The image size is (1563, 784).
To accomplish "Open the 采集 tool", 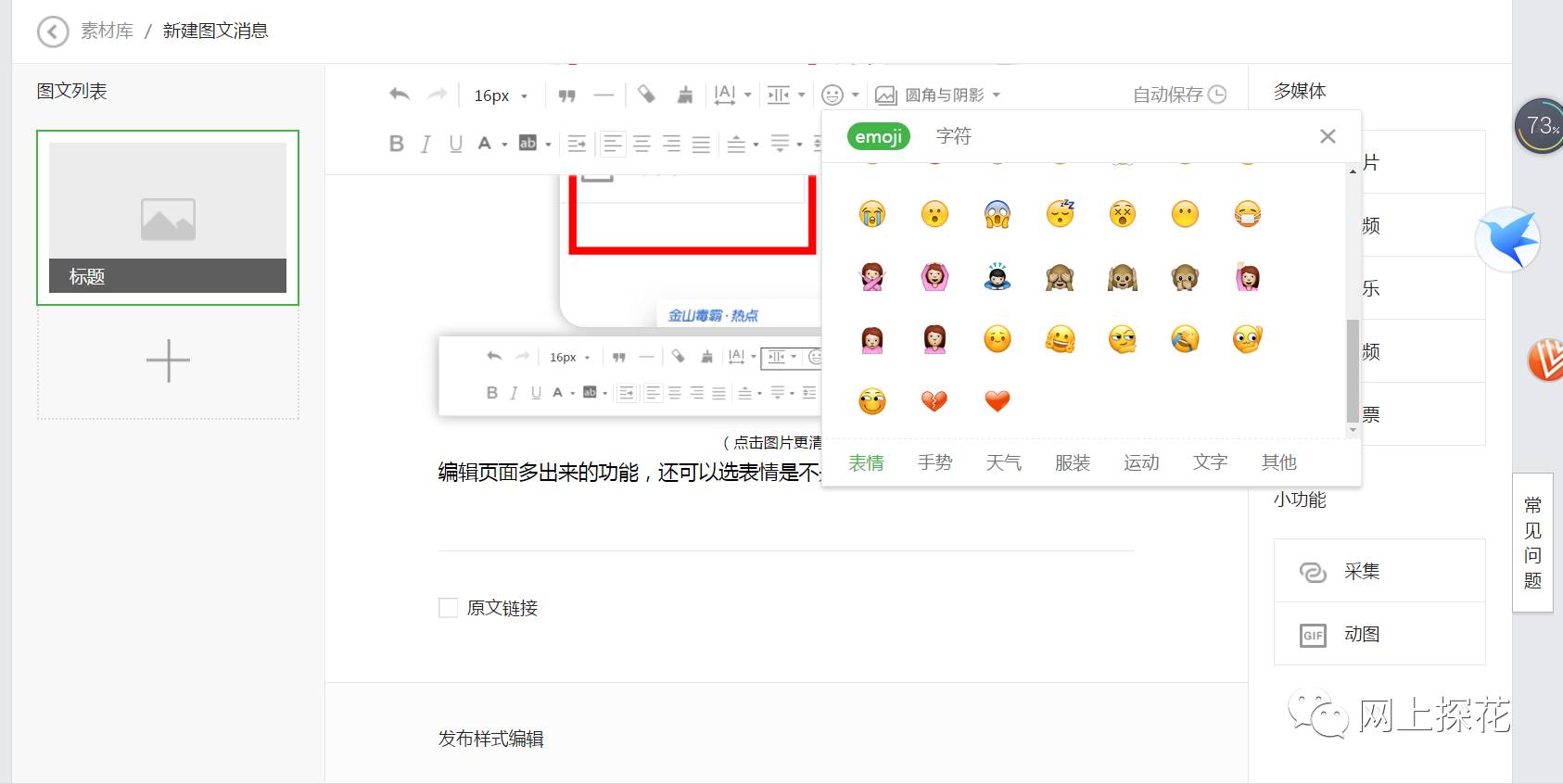I will [x=1379, y=571].
